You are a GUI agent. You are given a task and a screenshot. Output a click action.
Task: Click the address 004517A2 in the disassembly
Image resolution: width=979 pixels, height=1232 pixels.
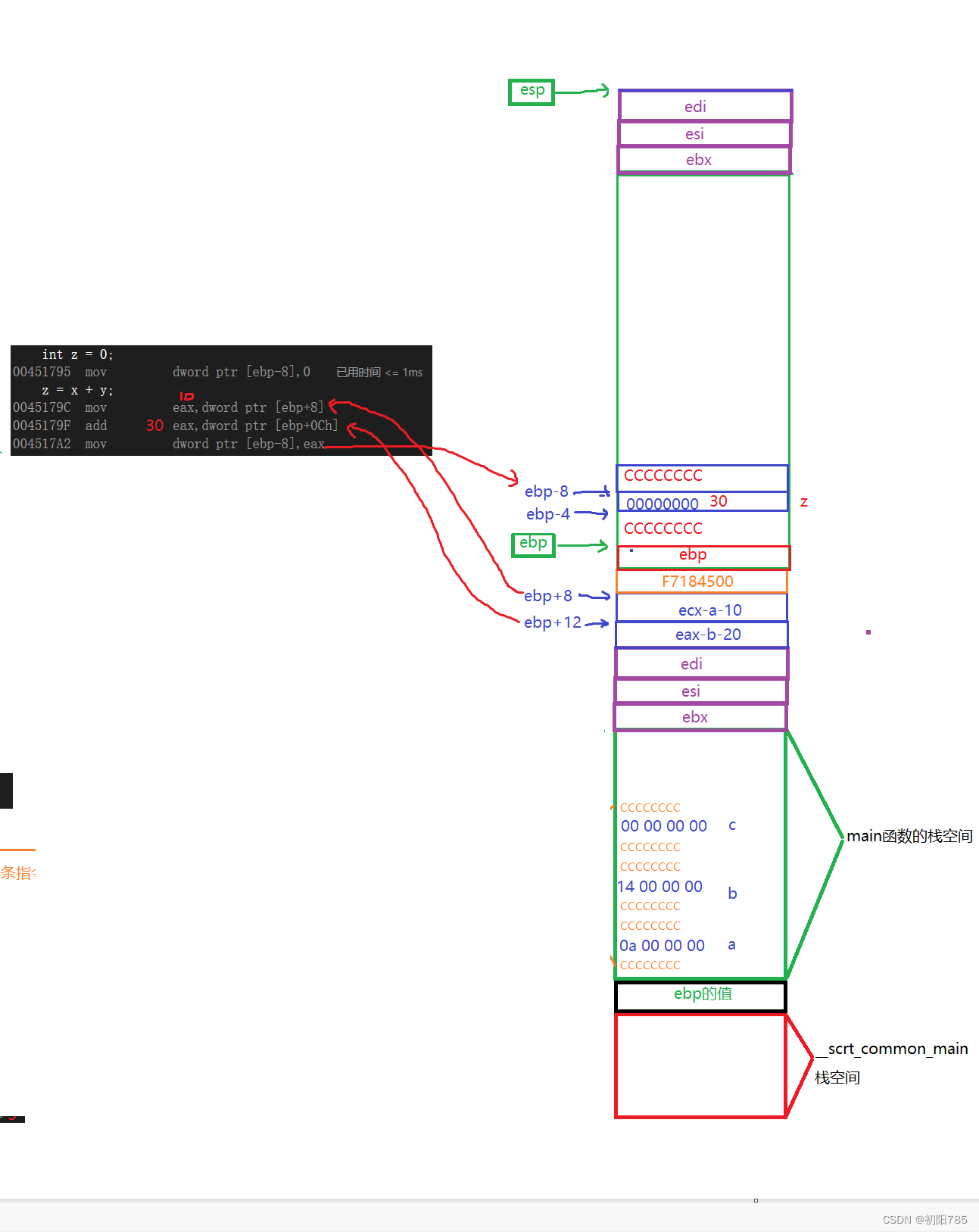tap(42, 444)
